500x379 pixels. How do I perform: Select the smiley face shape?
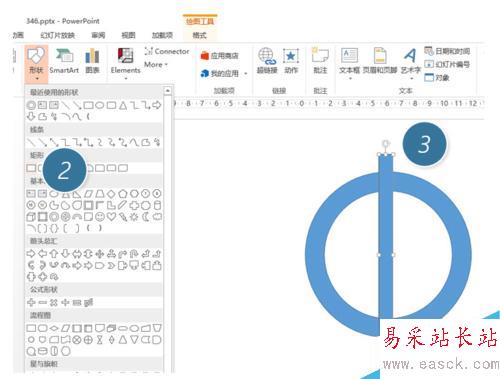point(100,217)
